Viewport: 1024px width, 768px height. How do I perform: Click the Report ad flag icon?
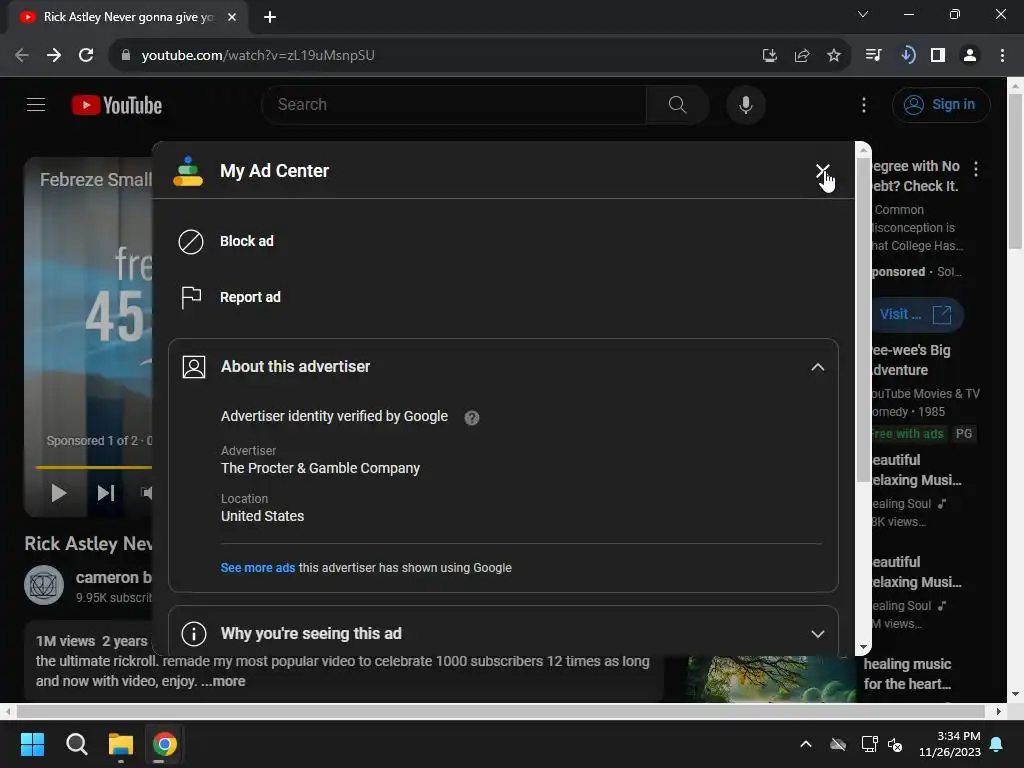[x=191, y=297]
